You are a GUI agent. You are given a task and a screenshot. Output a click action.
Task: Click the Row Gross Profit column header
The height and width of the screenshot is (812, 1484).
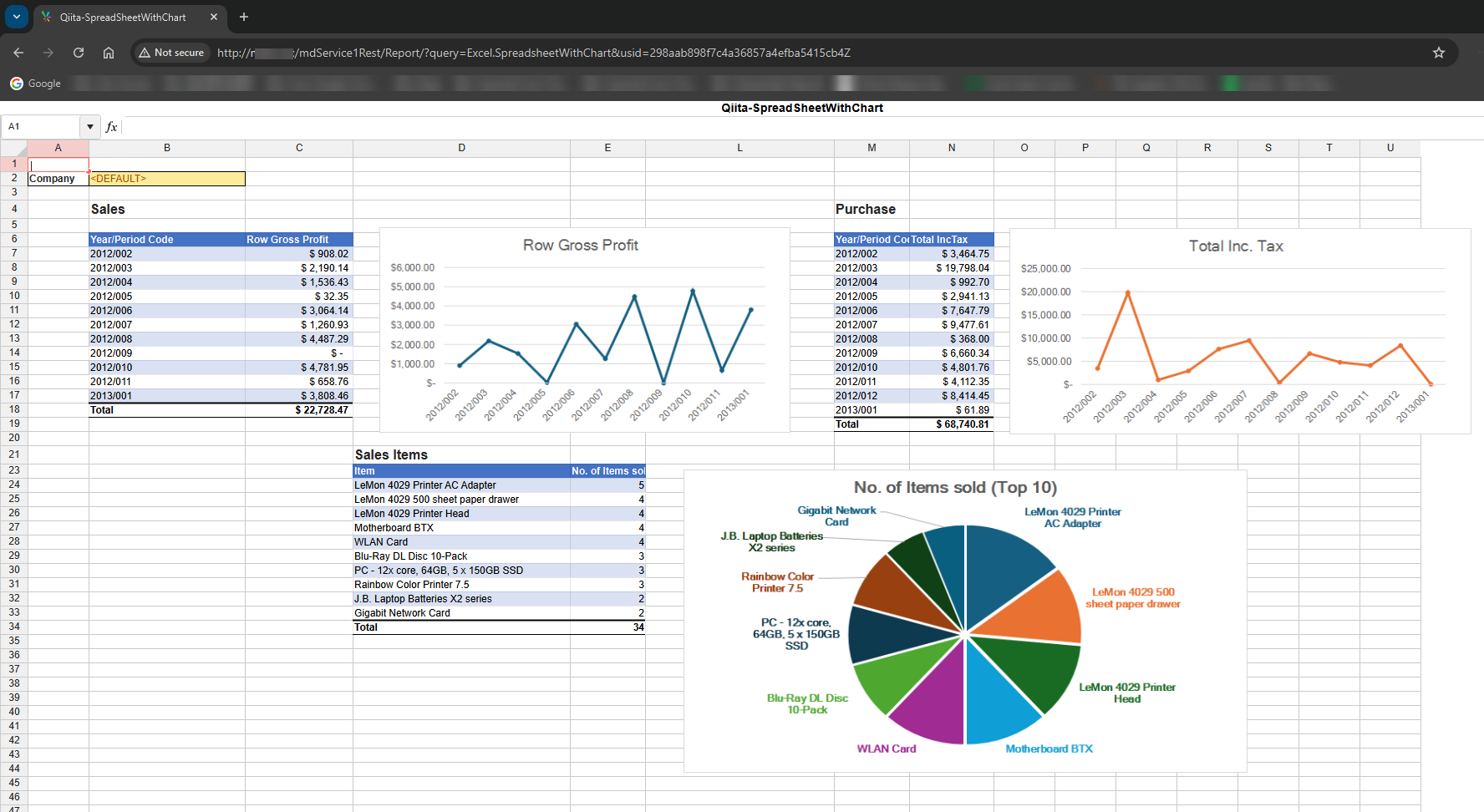[299, 240]
